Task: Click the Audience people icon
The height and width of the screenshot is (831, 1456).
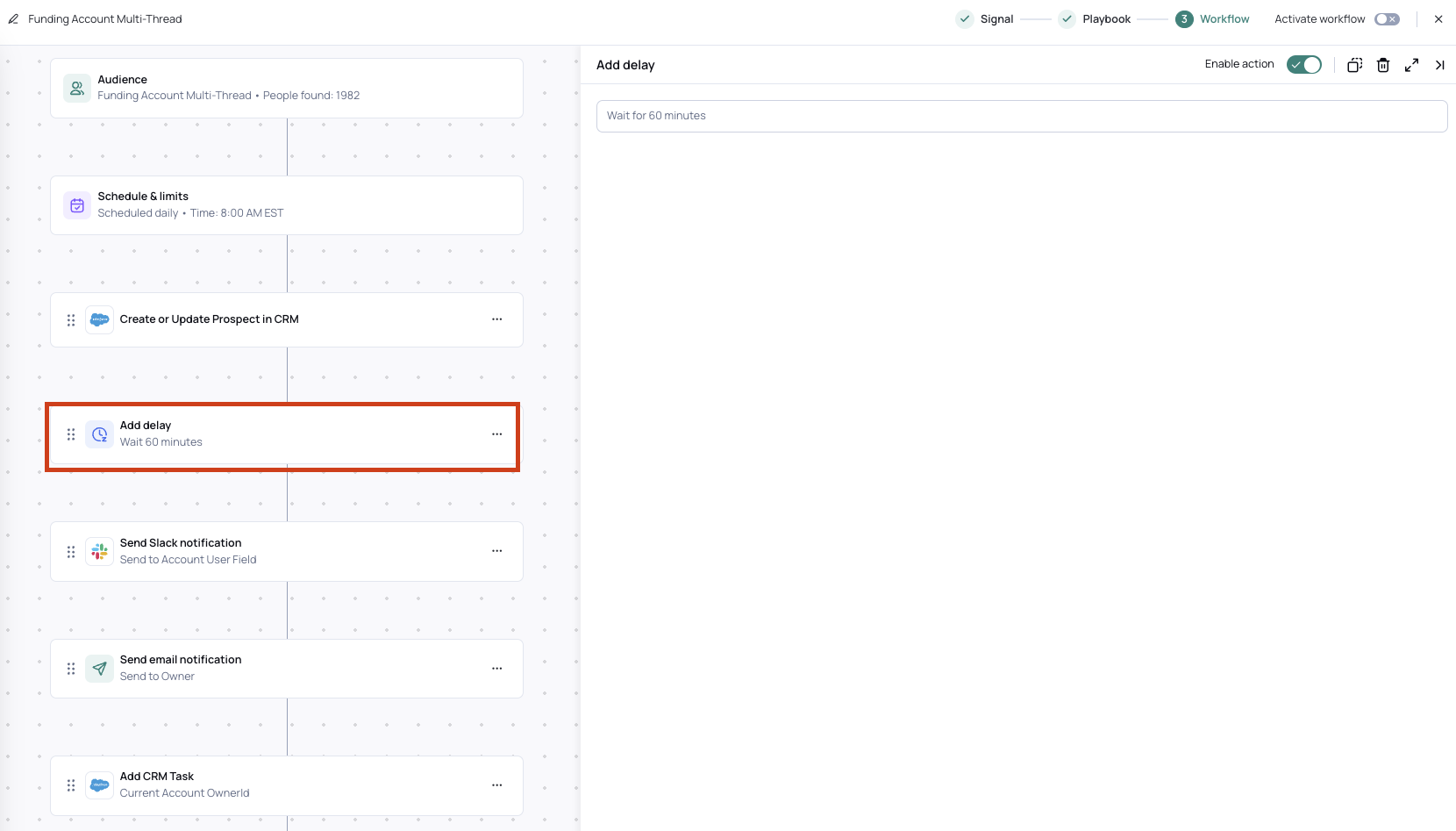Action: click(x=77, y=88)
